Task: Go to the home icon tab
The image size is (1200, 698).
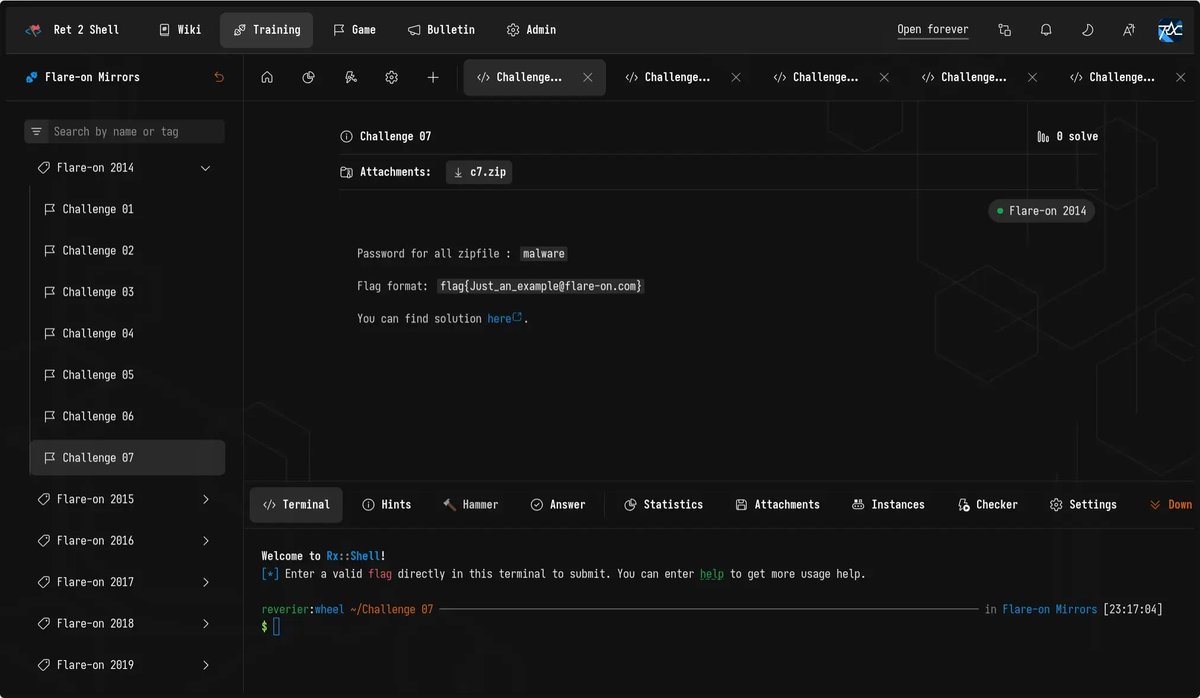Action: (x=267, y=77)
